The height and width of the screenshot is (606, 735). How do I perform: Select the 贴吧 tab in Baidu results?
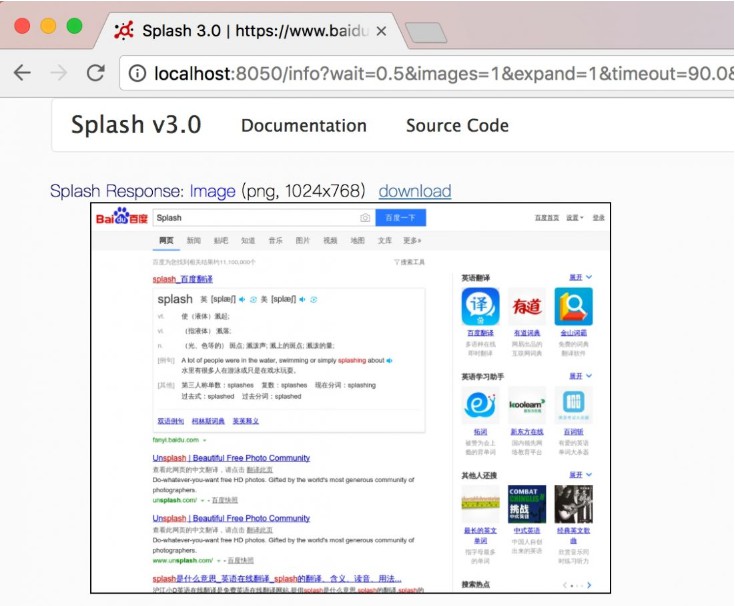tap(221, 240)
